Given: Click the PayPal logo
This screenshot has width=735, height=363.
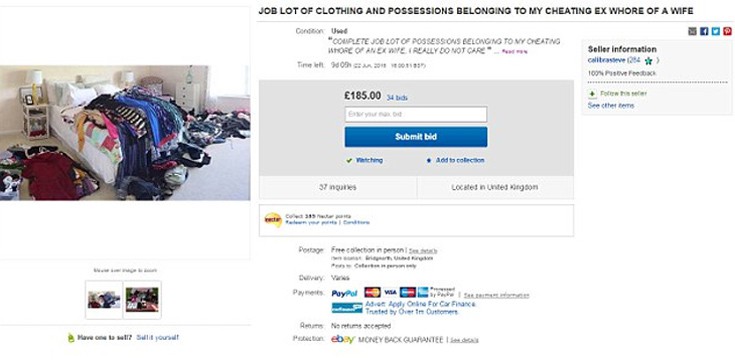Looking at the screenshot, I should (345, 294).
